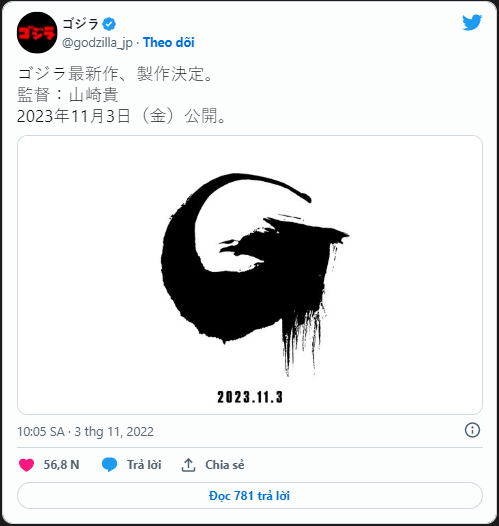Image resolution: width=499 pixels, height=526 pixels.
Task: Like the tweet with heart icon
Action: (x=26, y=465)
